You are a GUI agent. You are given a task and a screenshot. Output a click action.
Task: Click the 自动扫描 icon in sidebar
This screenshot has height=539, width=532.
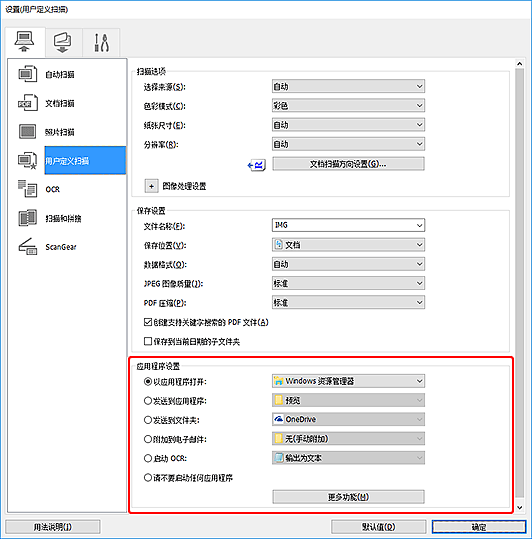click(27, 74)
